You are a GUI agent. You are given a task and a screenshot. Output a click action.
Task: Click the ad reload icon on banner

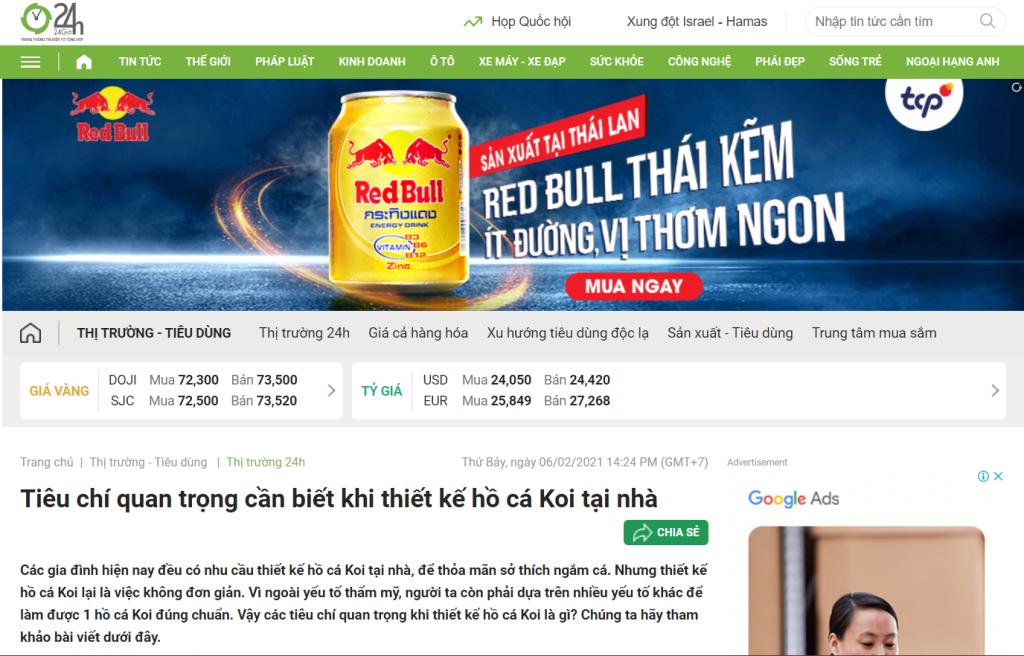(x=1016, y=87)
